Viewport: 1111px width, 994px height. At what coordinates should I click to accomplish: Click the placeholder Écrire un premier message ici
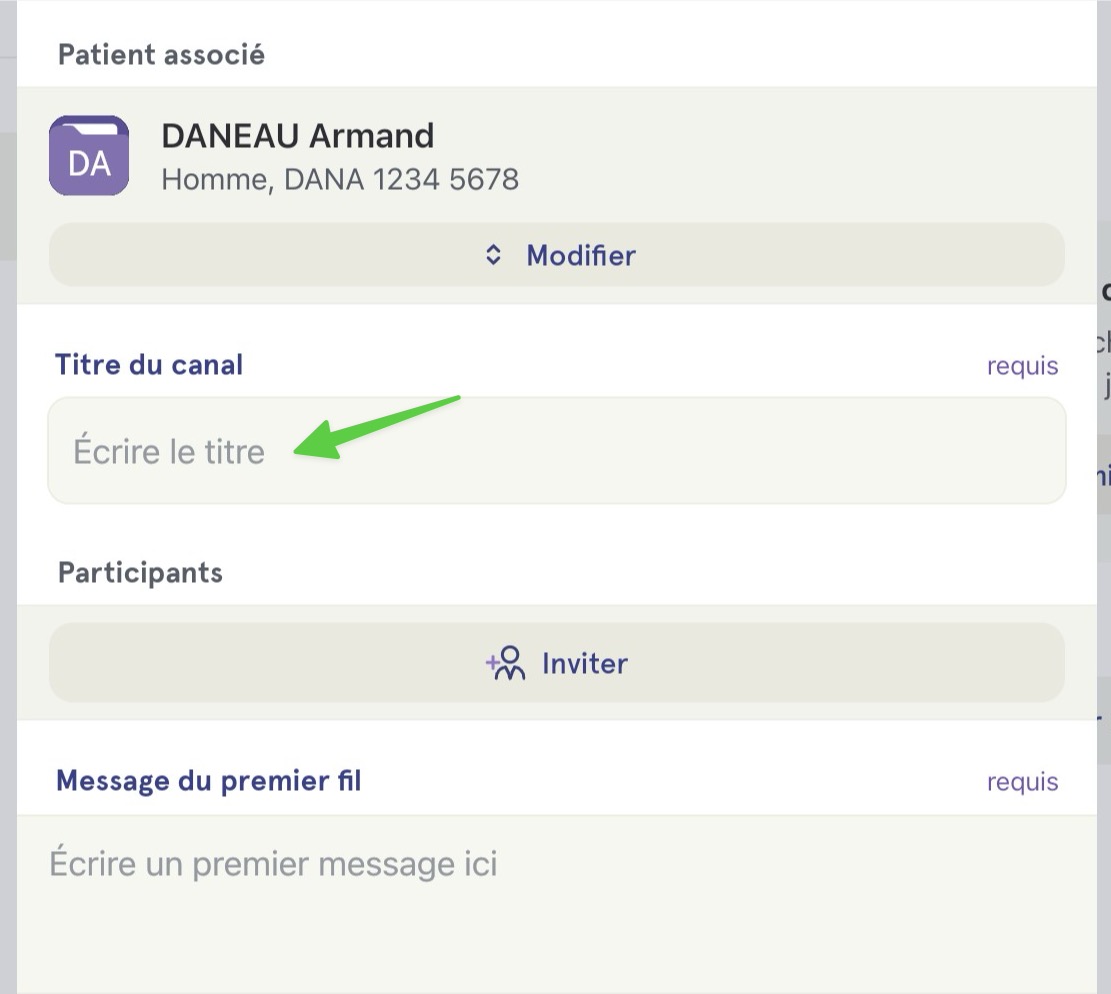click(x=273, y=864)
